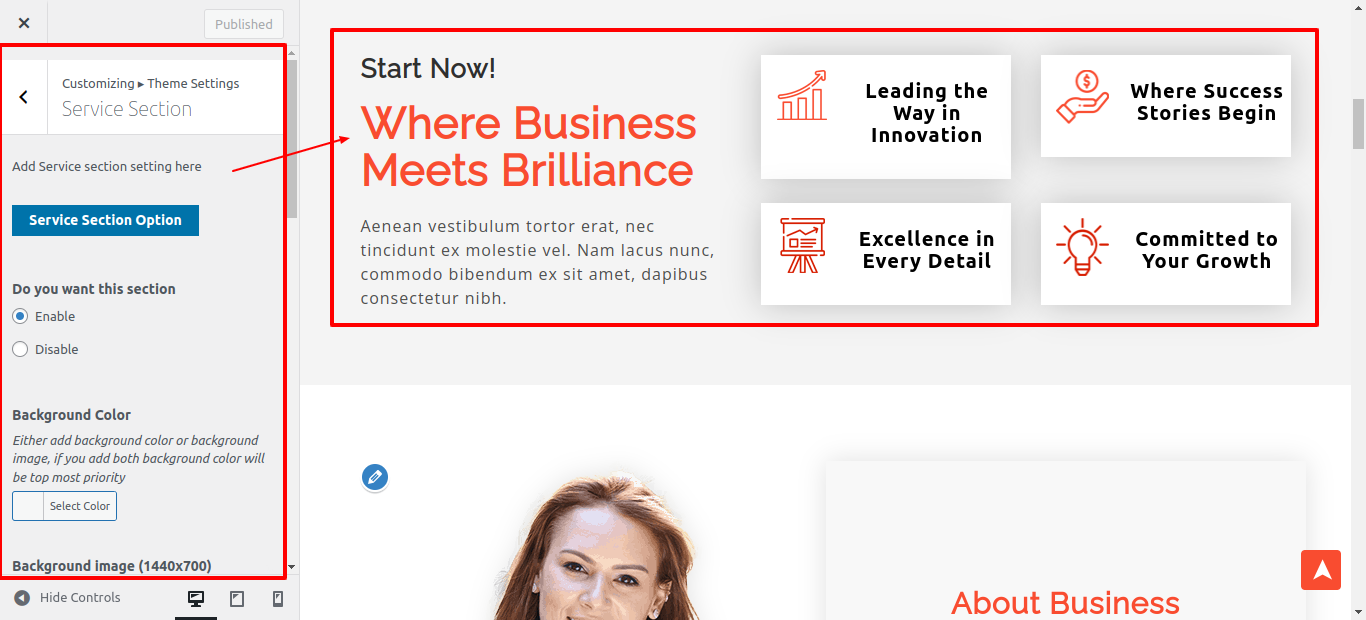Go back using the left chevron
Screen dimensions: 1366x620
pos(24,97)
